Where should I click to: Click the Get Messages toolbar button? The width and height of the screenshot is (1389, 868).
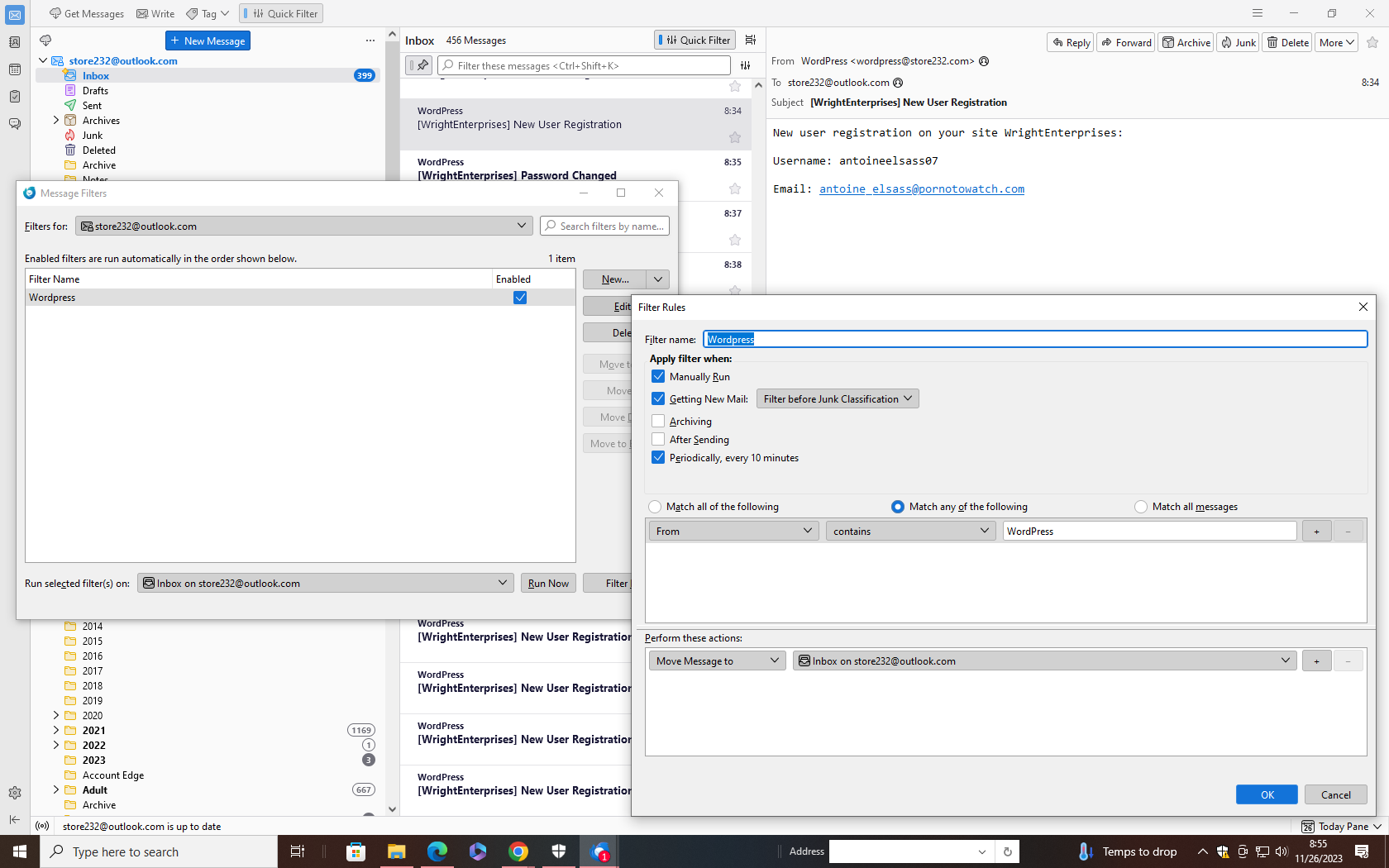click(87, 13)
